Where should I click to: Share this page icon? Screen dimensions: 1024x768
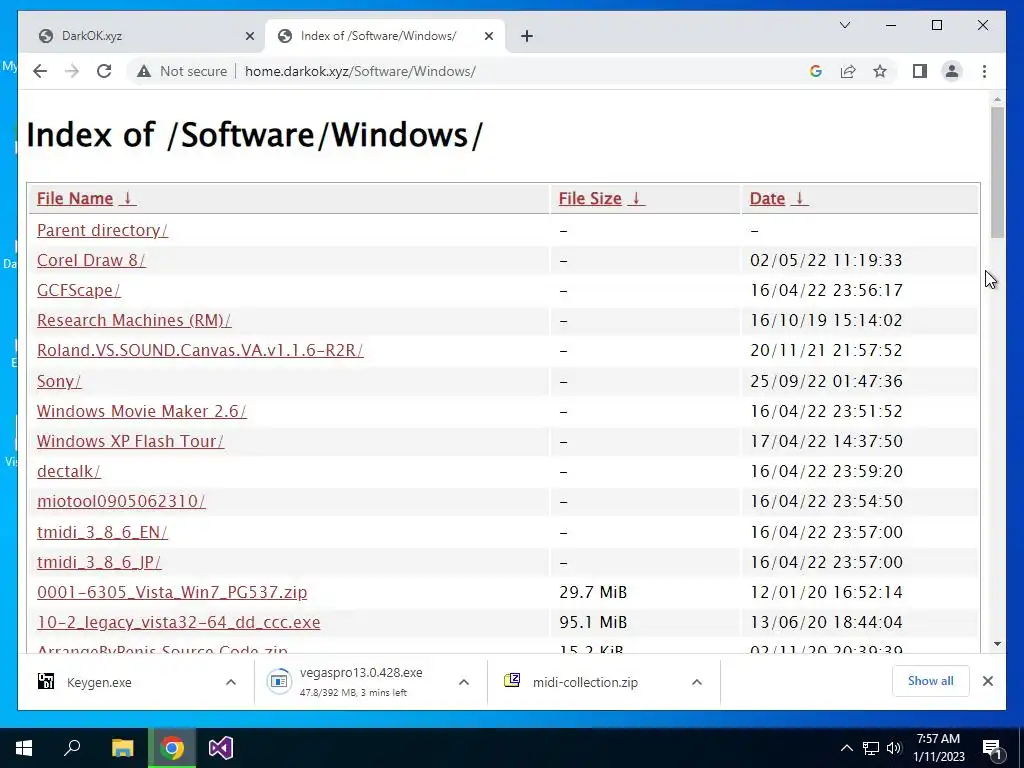[848, 71]
